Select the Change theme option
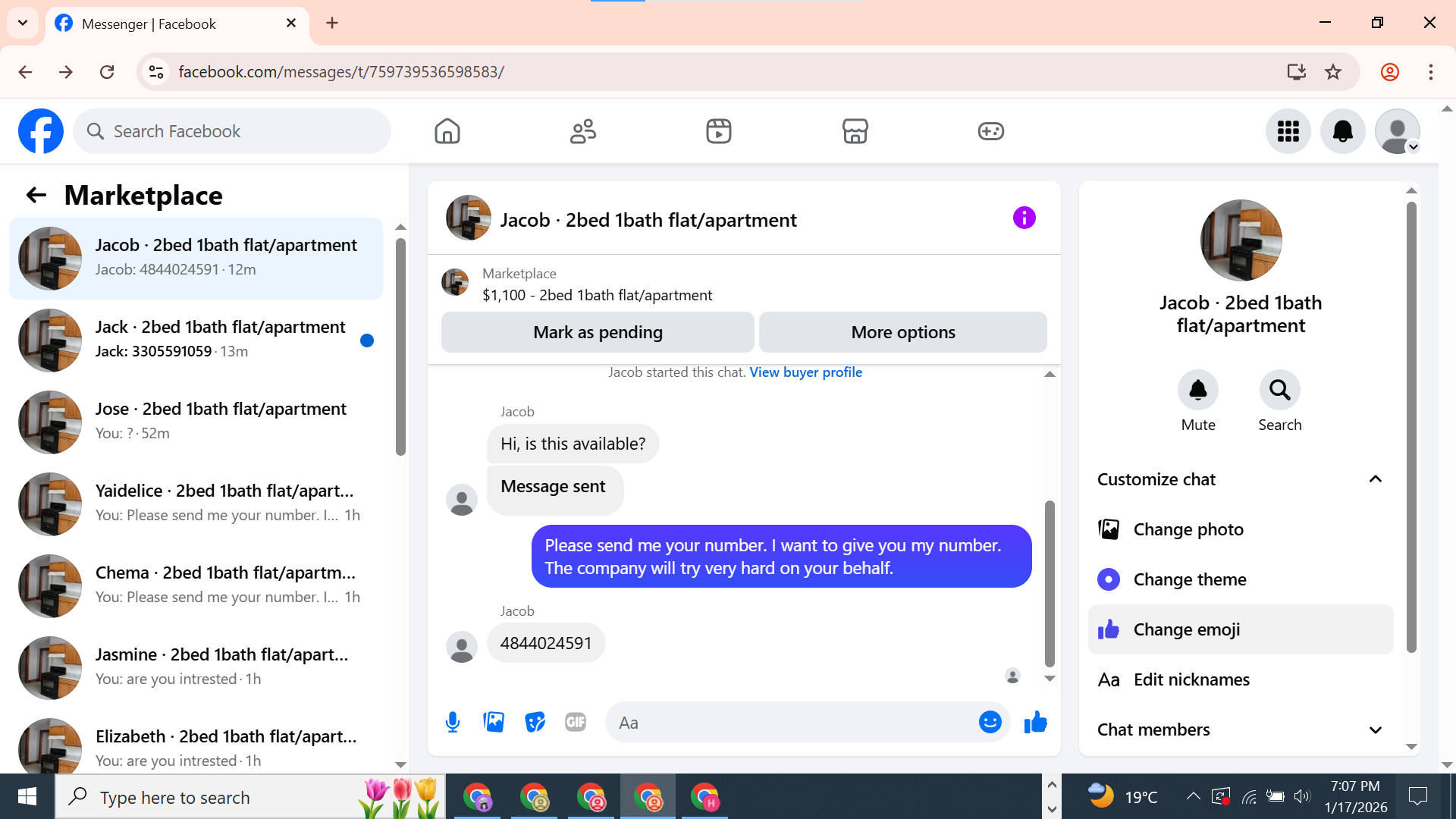 point(1189,579)
